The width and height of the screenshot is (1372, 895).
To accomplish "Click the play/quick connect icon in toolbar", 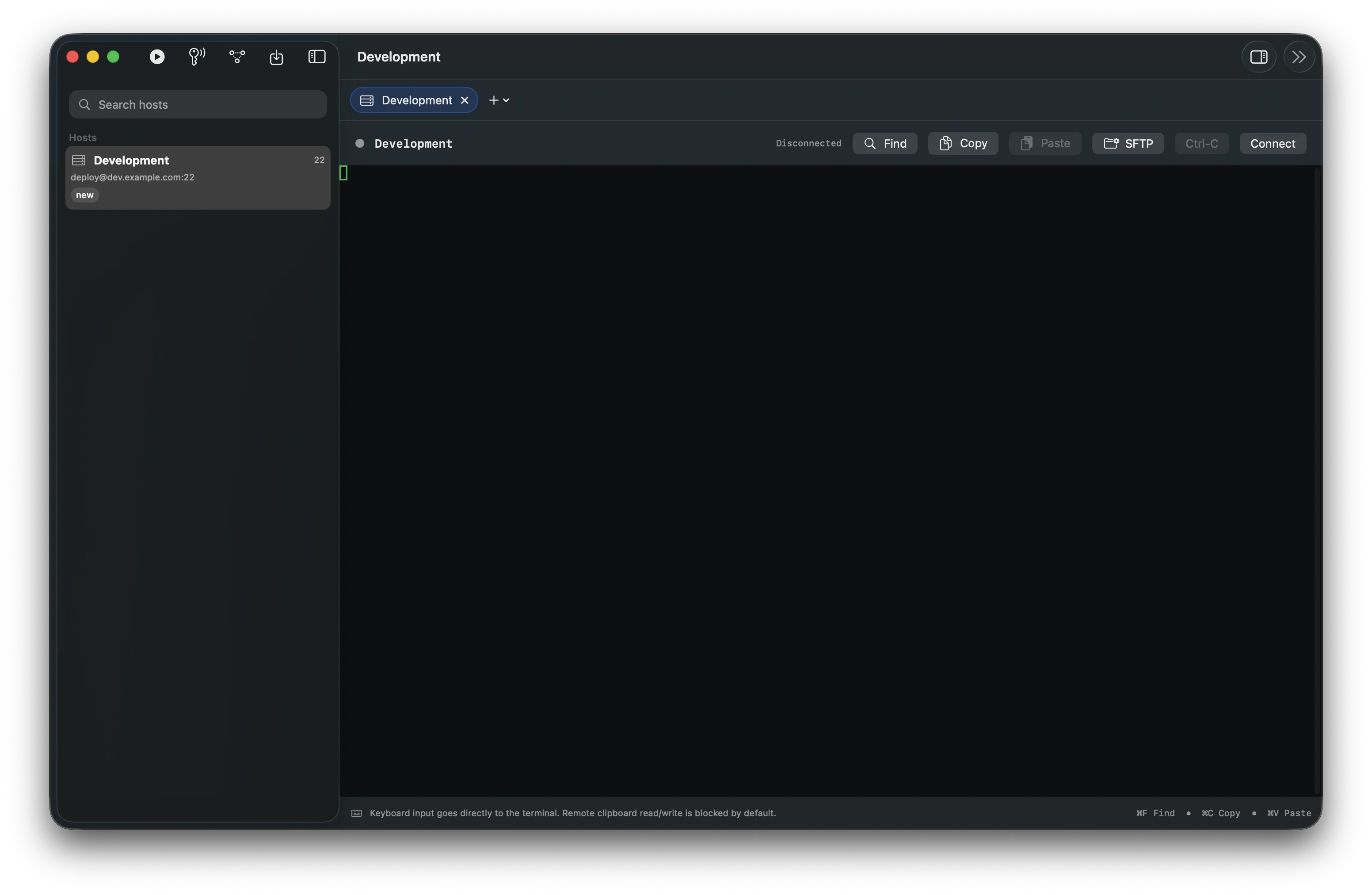I will pyautogui.click(x=157, y=57).
